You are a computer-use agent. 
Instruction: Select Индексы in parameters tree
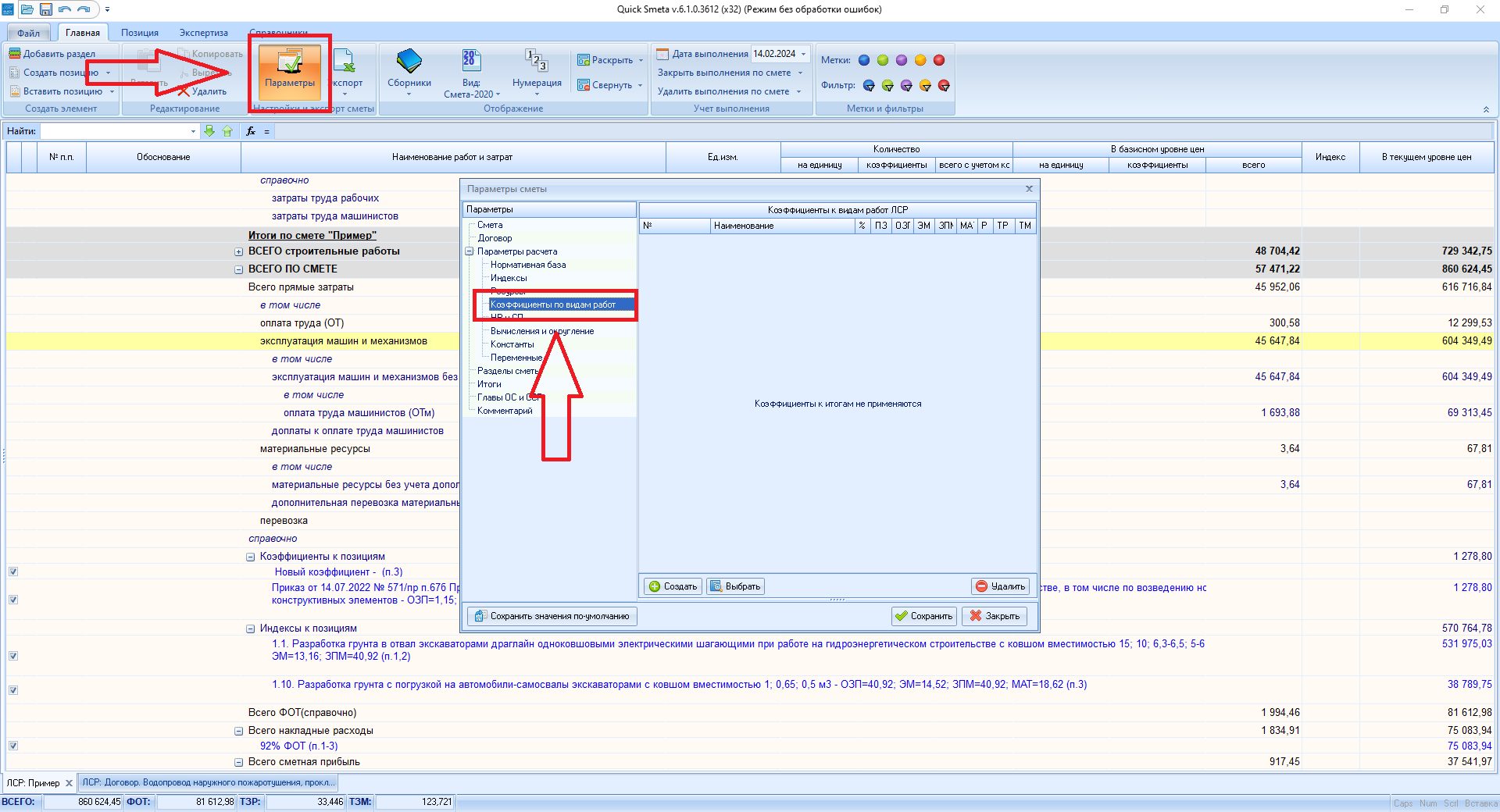[x=509, y=278]
